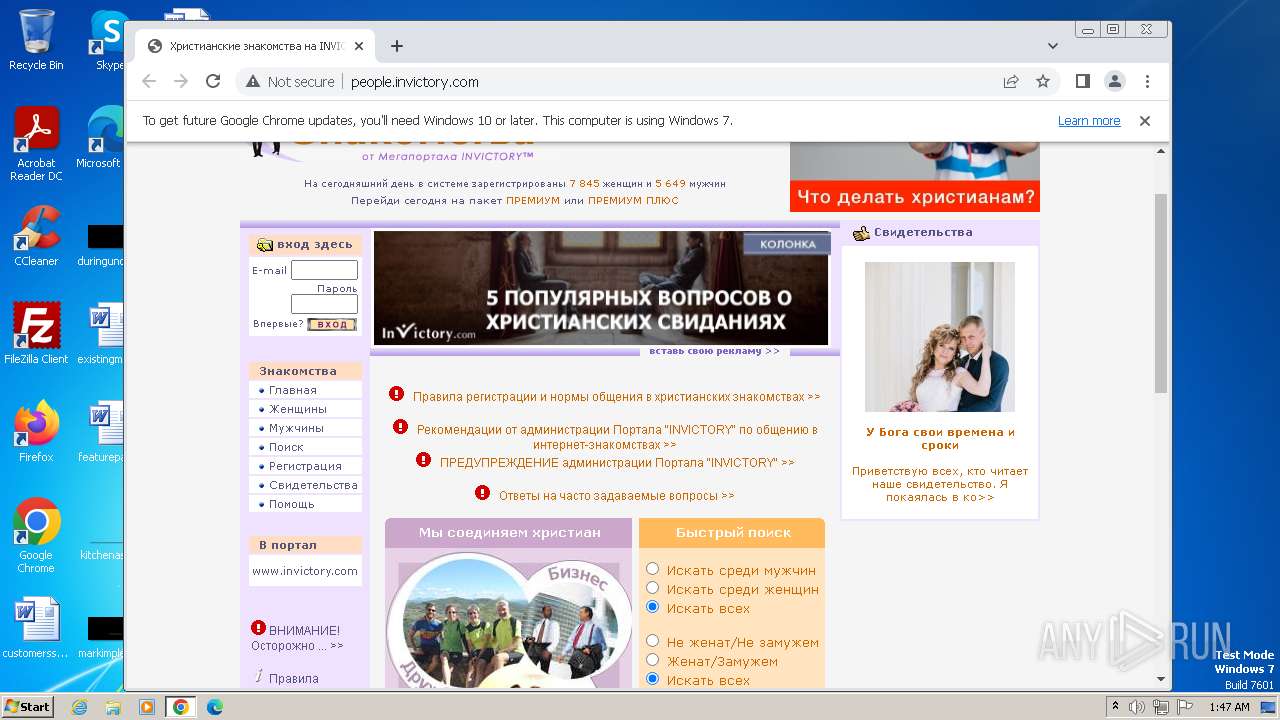This screenshot has height=720, width=1280.
Task: Open Ответы на часто задаваемые вопросы link
Action: pos(616,496)
